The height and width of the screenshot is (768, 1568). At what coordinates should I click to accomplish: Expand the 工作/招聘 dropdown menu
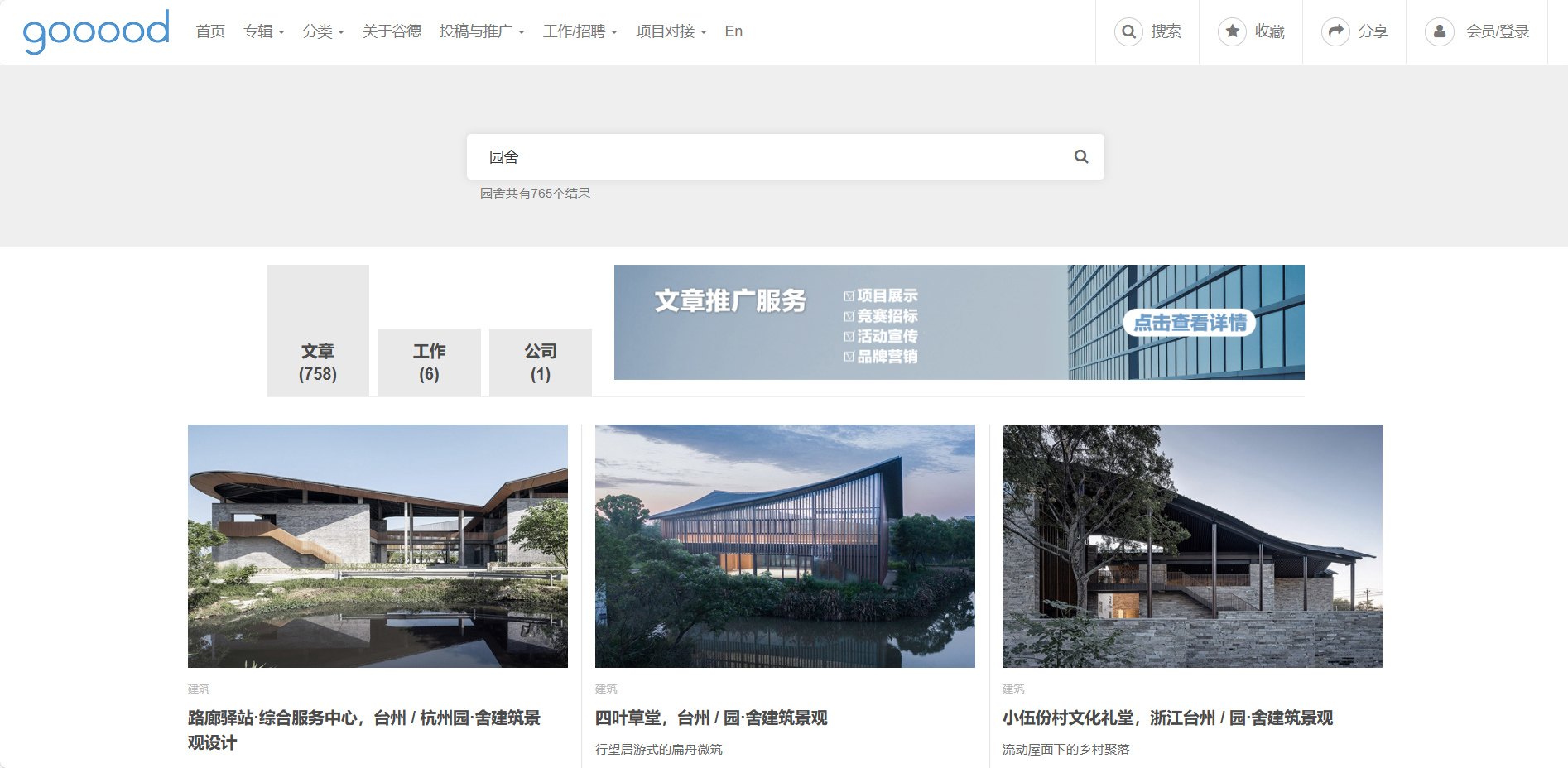coord(580,31)
